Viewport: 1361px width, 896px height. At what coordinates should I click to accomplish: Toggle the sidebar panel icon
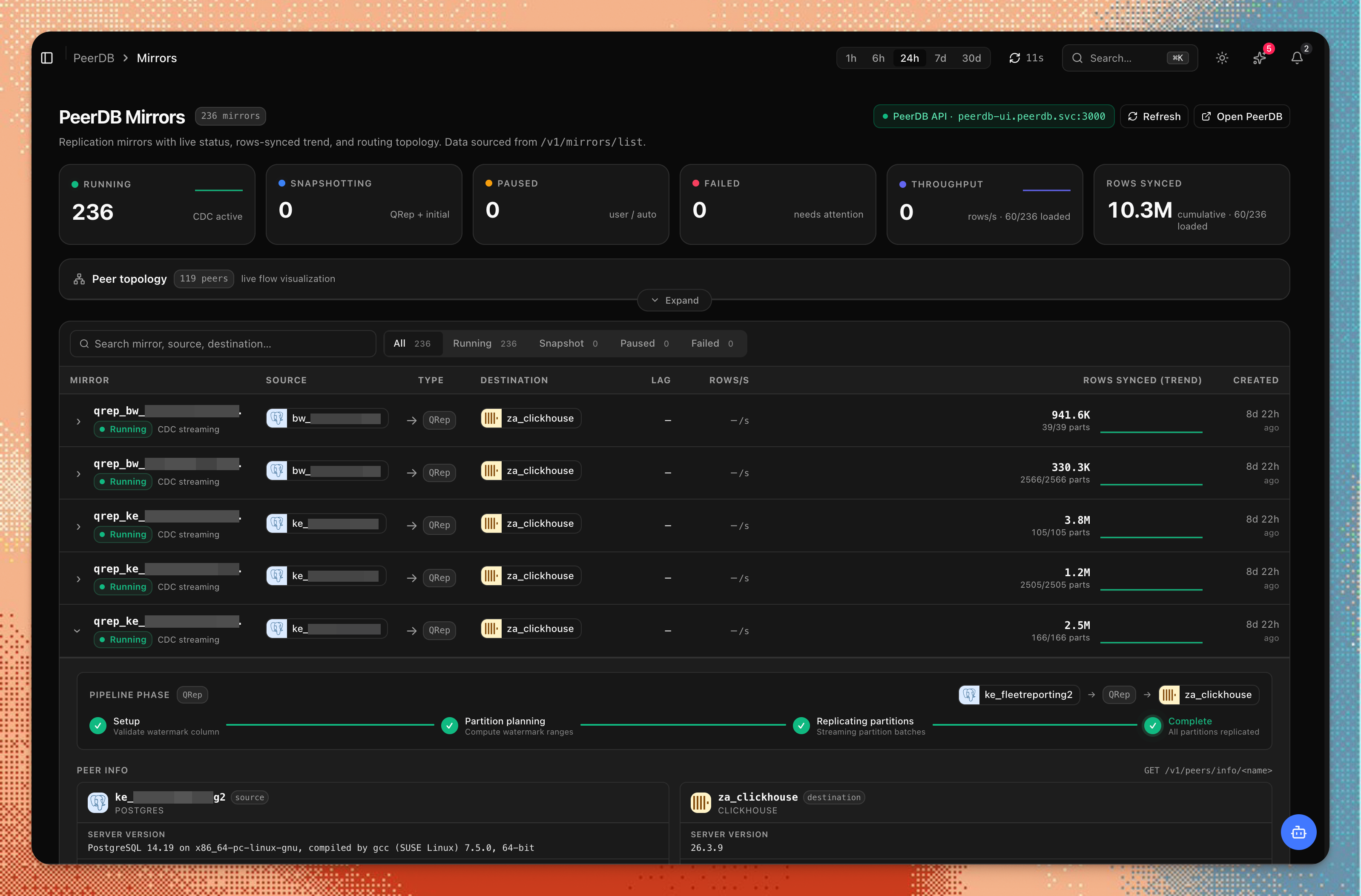pos(47,58)
